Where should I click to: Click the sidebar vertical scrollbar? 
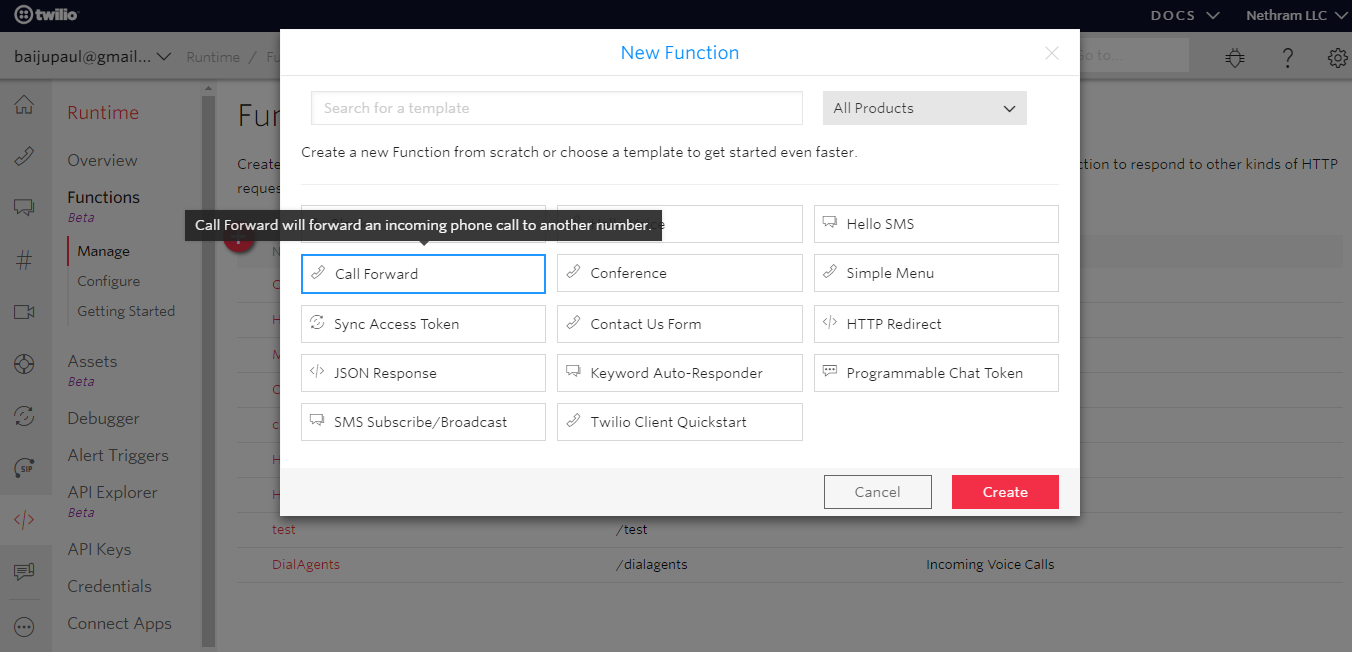[209, 370]
